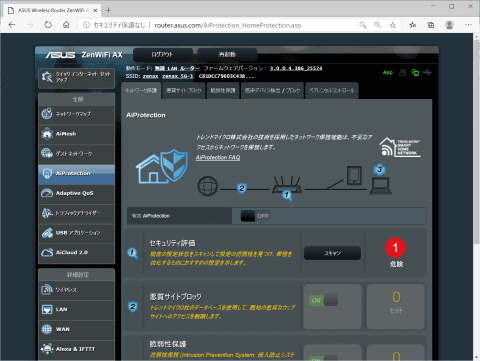Click the zoom magnifier icon in address bar
Screen dimensions: 480x361
click(377, 25)
